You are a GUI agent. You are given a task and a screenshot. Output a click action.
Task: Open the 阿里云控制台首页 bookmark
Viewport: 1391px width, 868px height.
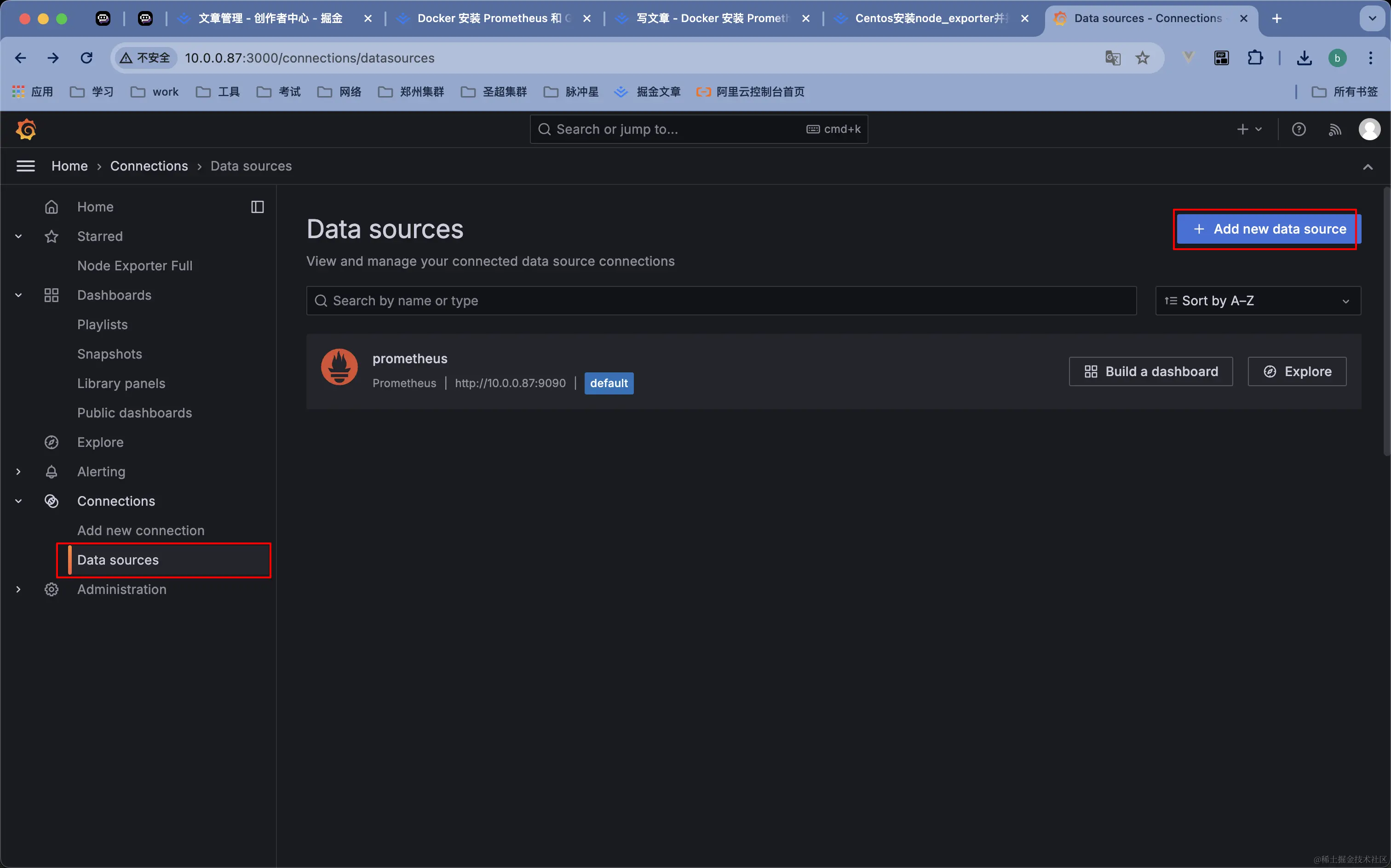click(x=750, y=92)
